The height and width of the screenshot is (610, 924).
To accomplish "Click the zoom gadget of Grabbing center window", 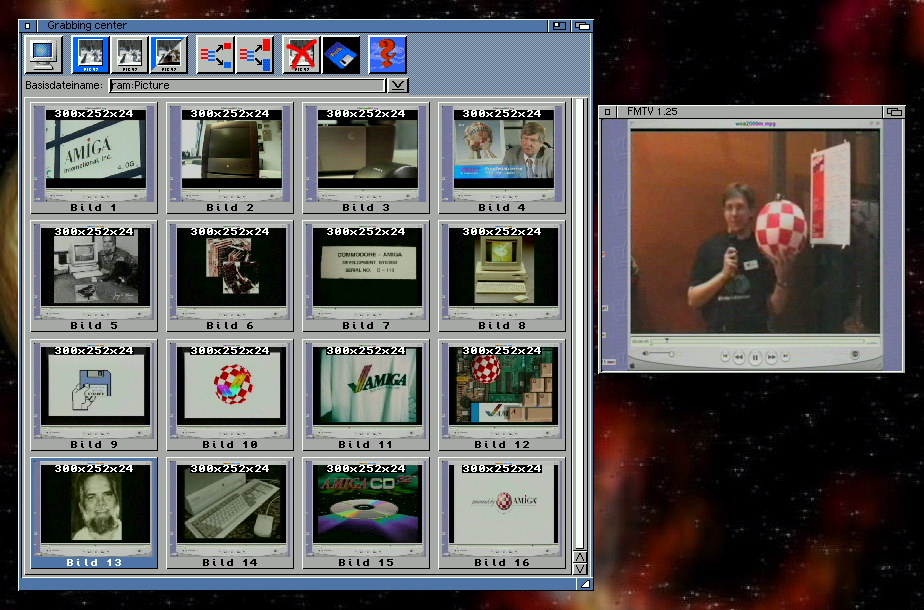I will 559,25.
